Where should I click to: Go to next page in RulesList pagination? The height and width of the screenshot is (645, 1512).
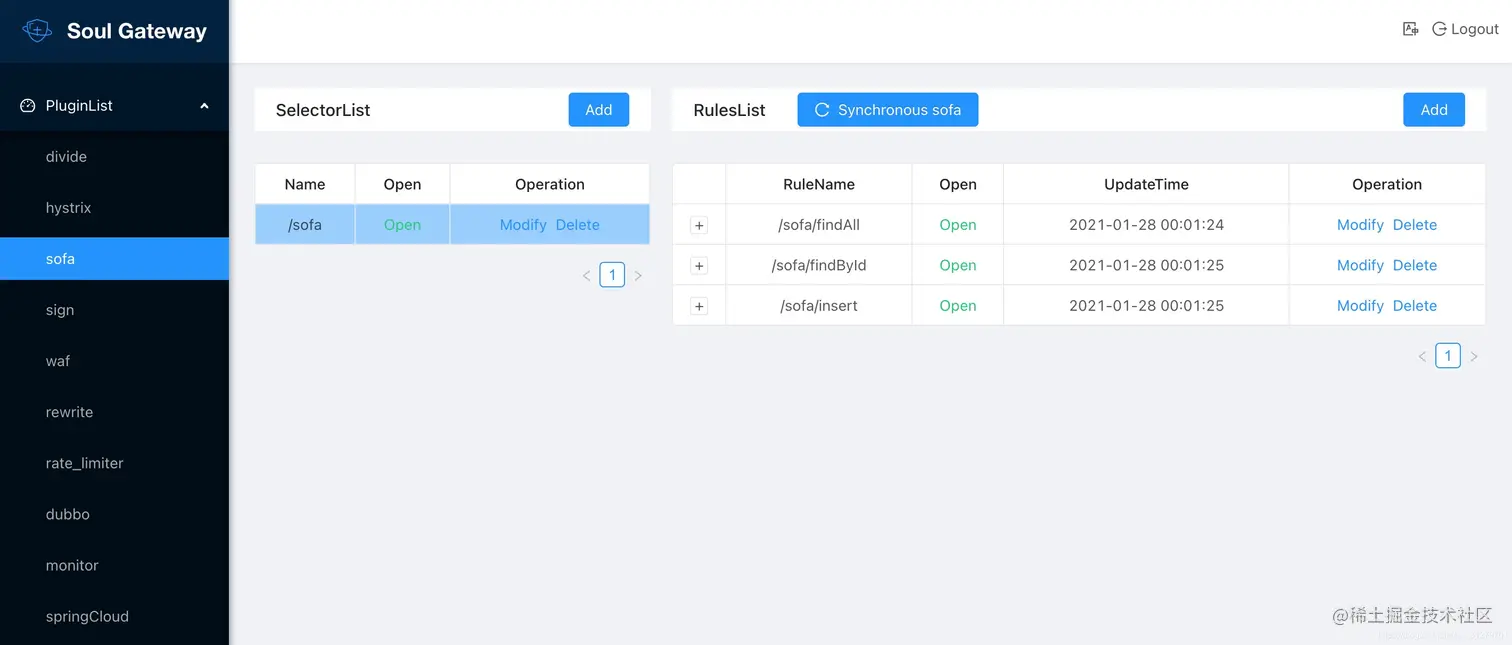pyautogui.click(x=1474, y=356)
